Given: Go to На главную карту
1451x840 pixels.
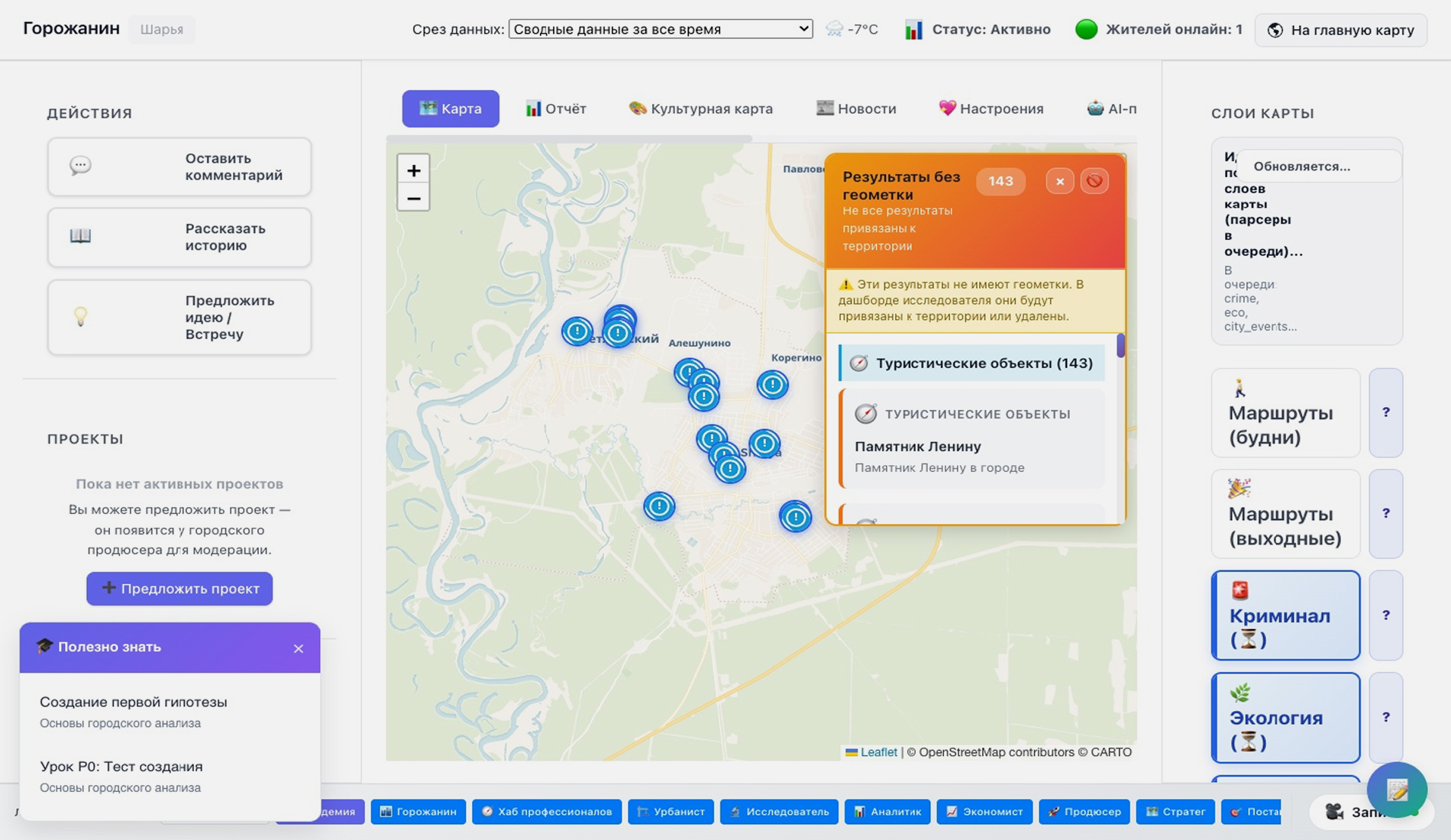Looking at the screenshot, I should (1340, 30).
